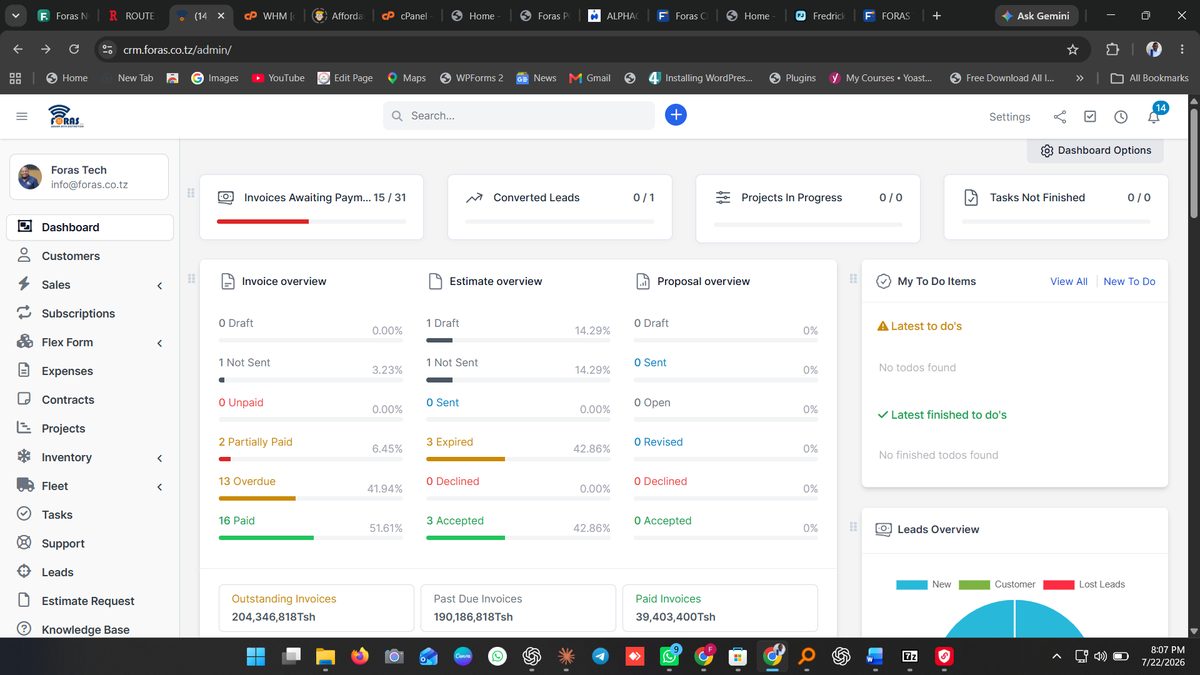Click the 3 Expired orange progress bar
The image size is (1200, 675).
465,459
